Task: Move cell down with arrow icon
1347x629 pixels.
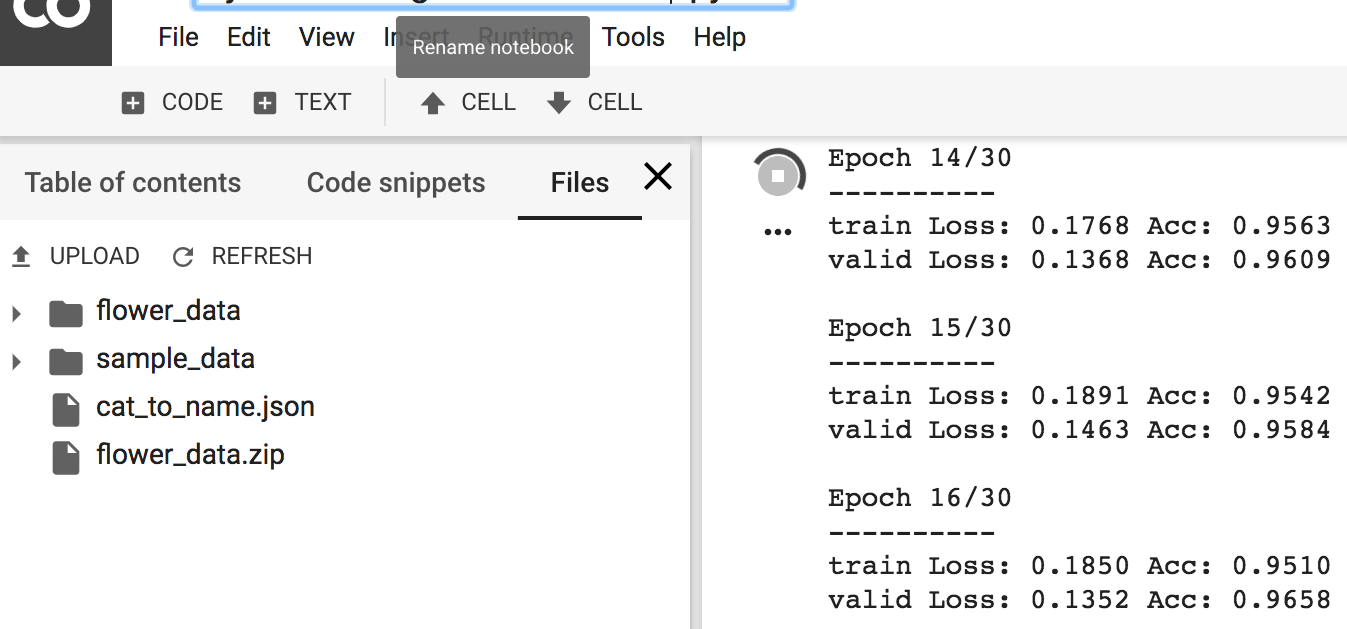Action: (559, 103)
